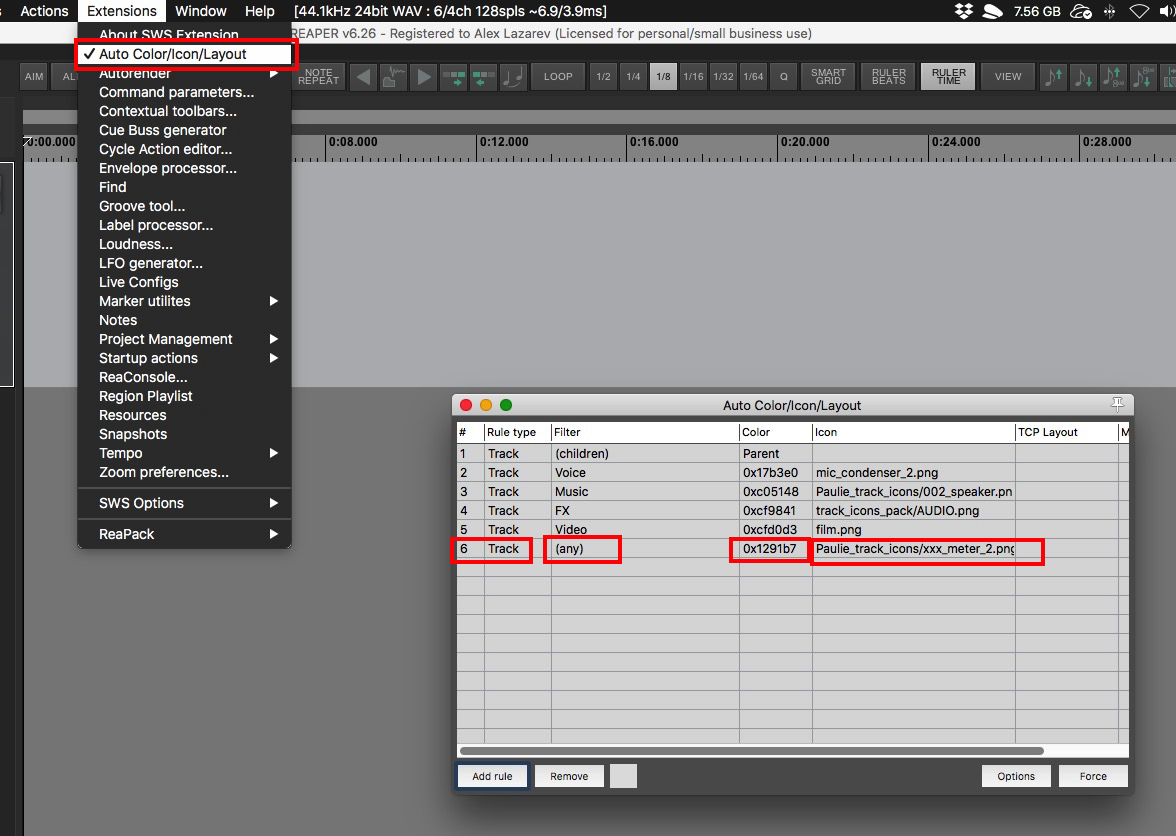
Task: Select the (any) filter cell in rule 6
Action: coord(644,549)
